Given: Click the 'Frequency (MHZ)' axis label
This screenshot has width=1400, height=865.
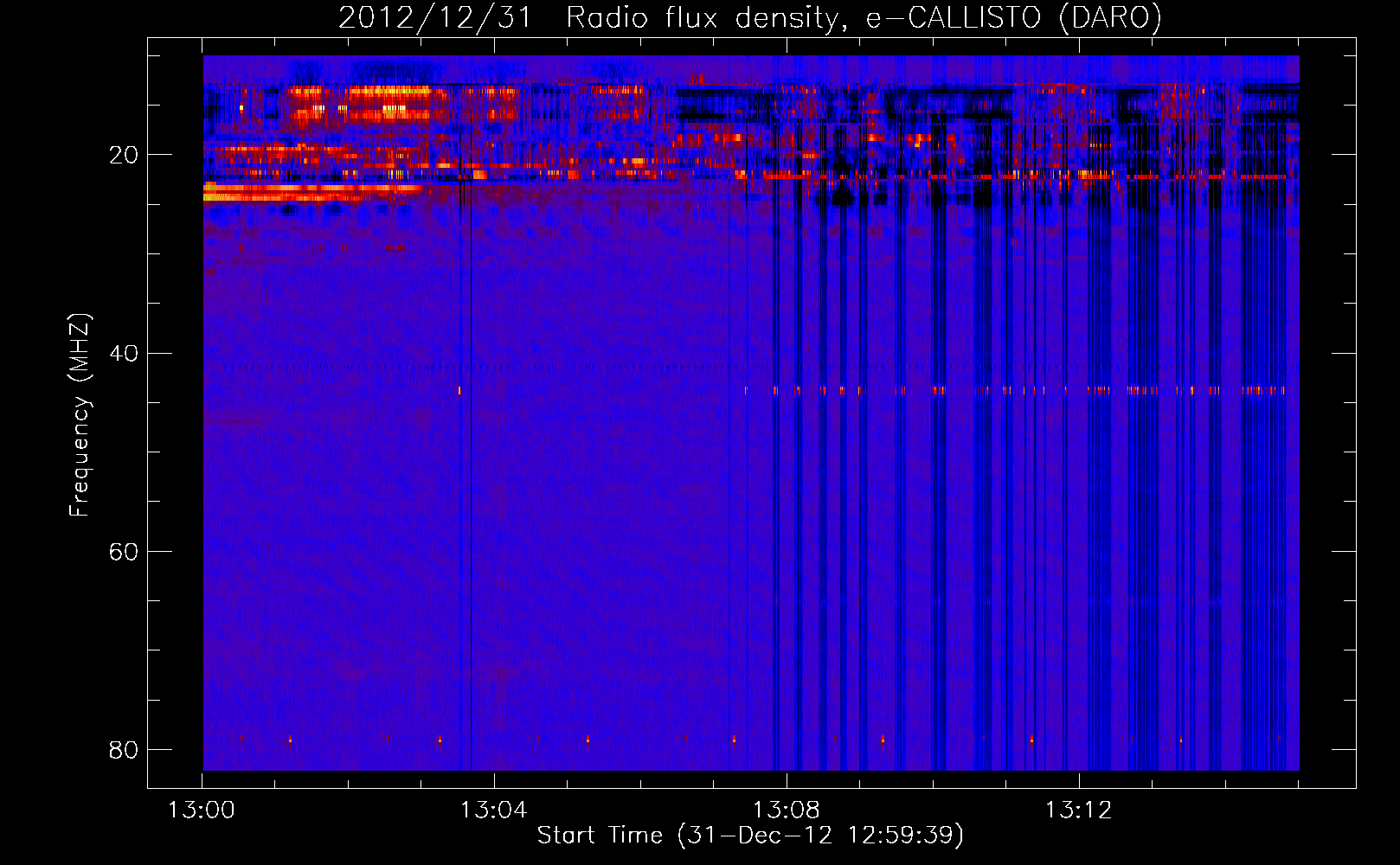Looking at the screenshot, I should 80,415.
